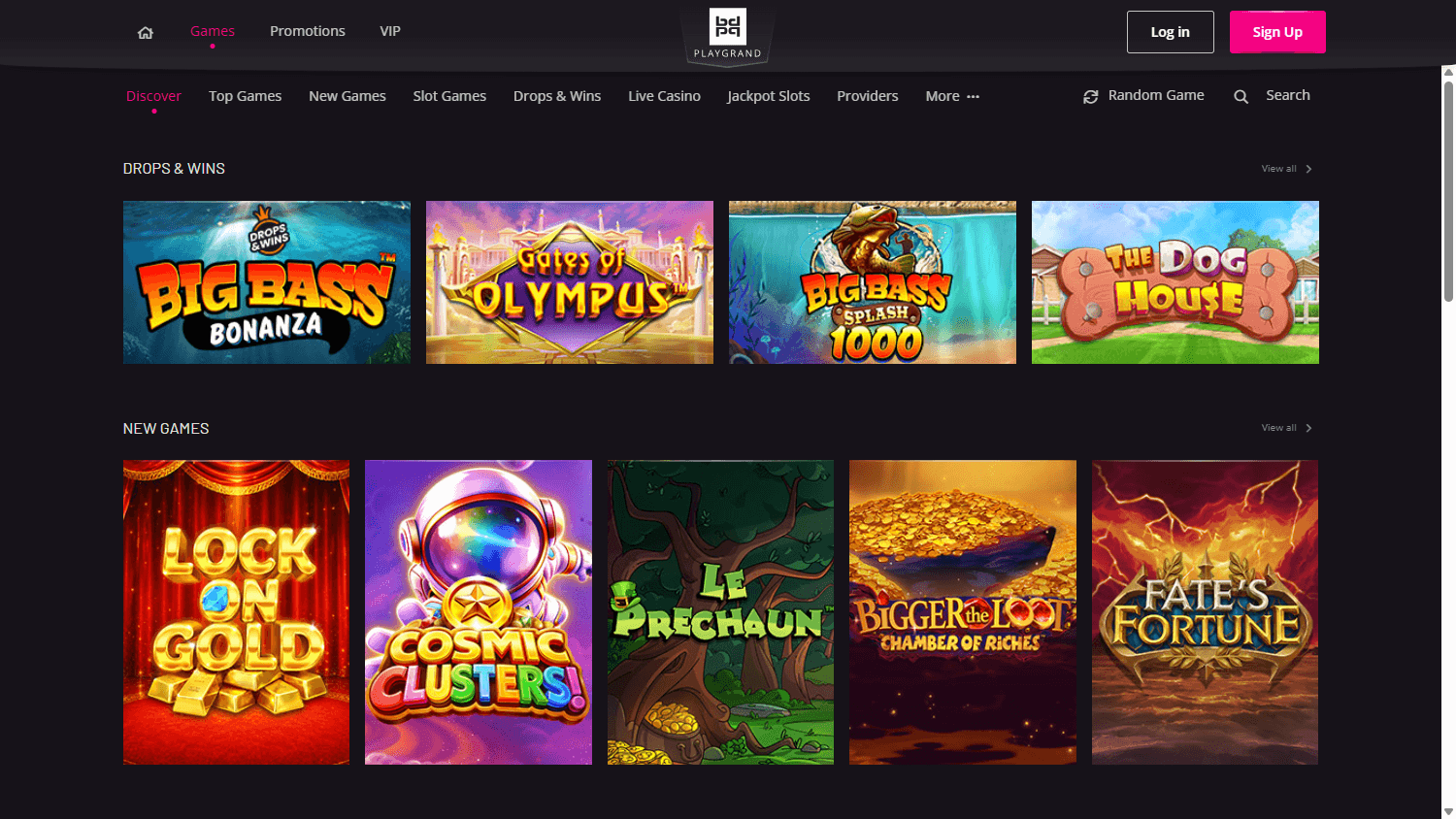Open the Gates of Olympus game tile
1456x819 pixels.
pyautogui.click(x=570, y=282)
